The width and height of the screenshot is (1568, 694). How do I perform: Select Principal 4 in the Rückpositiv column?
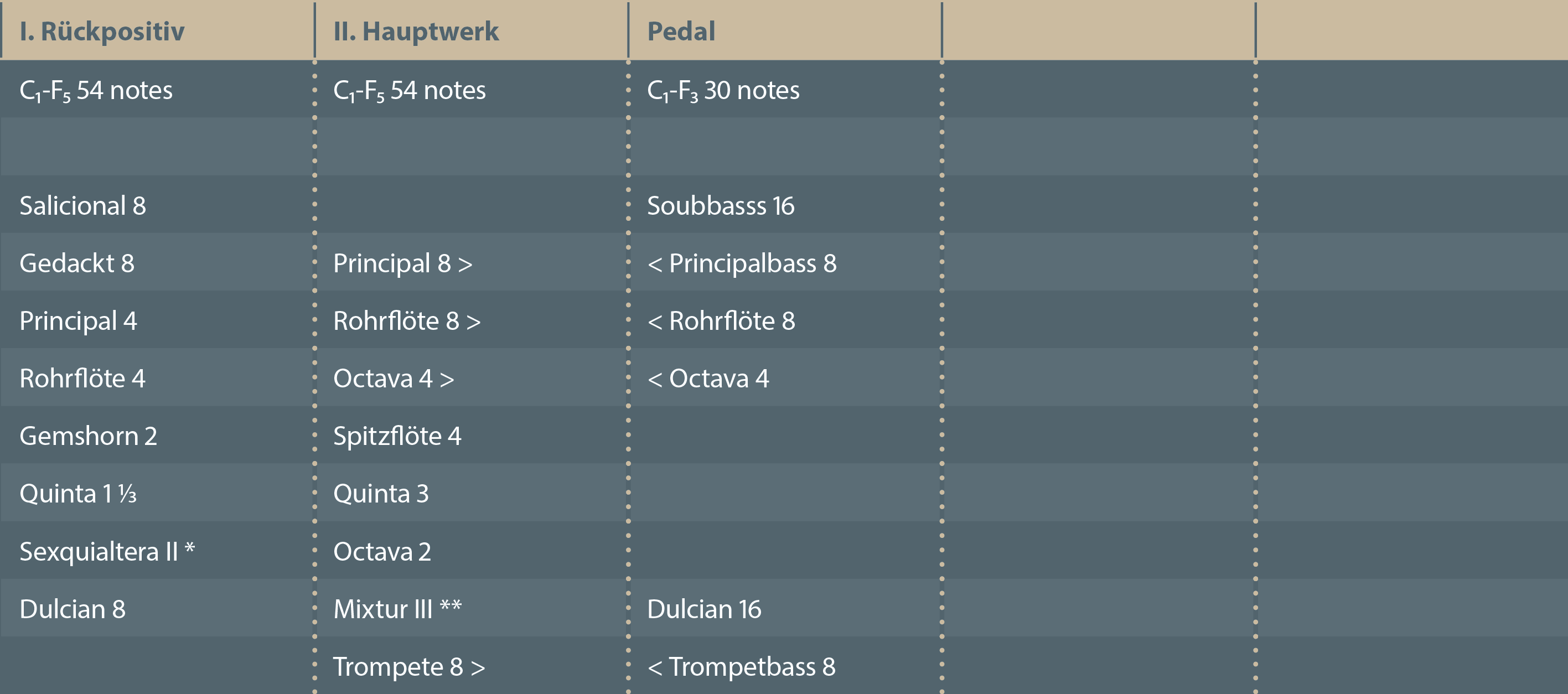click(x=78, y=321)
